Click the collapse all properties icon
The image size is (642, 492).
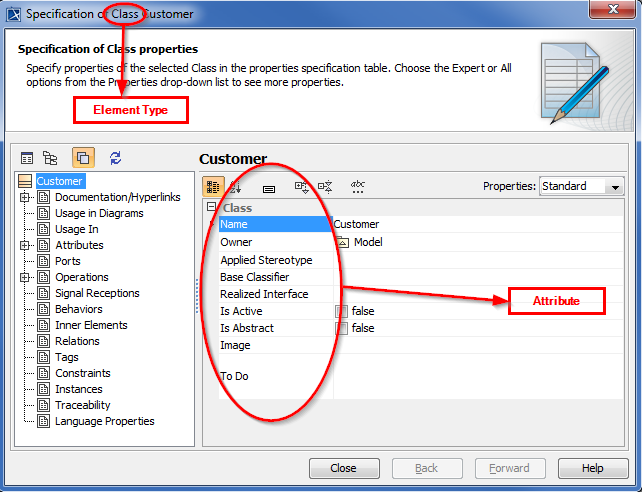click(x=325, y=187)
